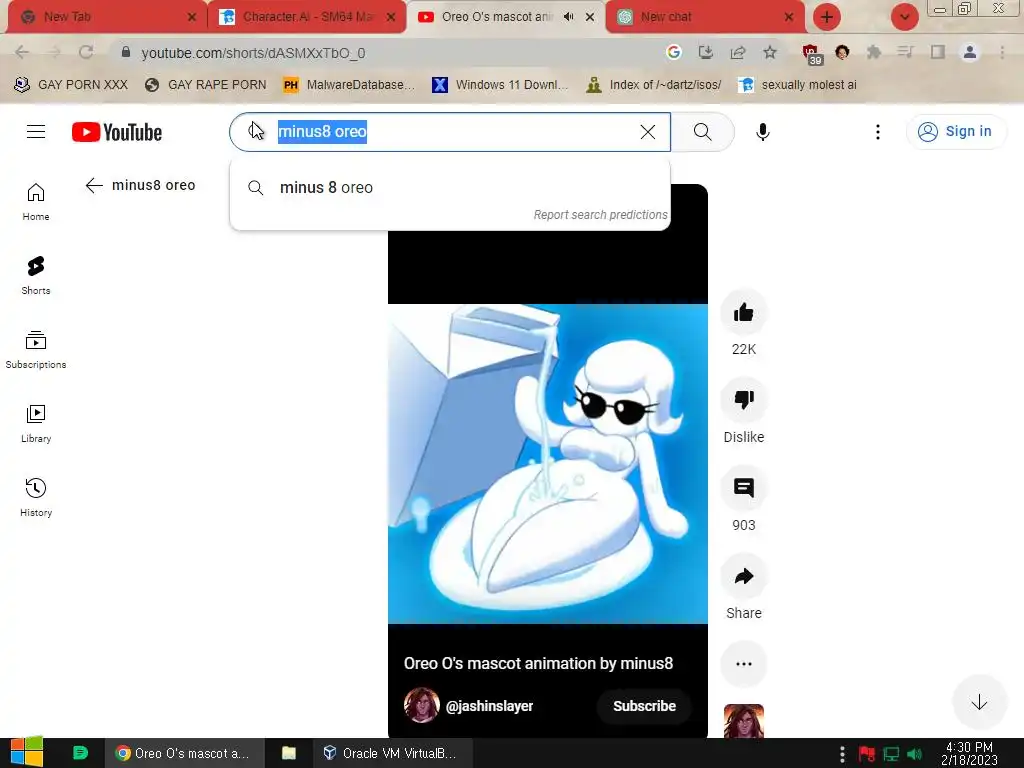Image resolution: width=1024 pixels, height=768 pixels.
Task: Open the @jashinslayer channel link
Action: coord(489,706)
